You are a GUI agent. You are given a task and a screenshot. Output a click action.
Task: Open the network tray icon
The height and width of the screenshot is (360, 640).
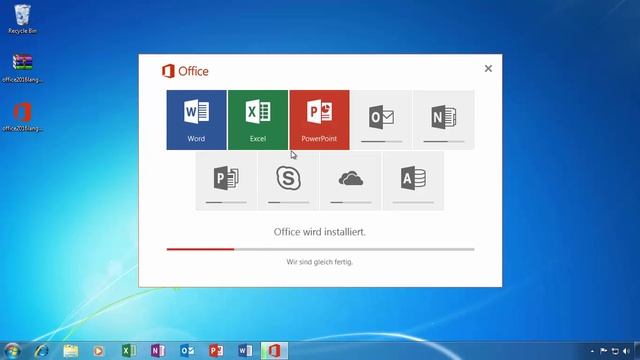click(x=615, y=351)
